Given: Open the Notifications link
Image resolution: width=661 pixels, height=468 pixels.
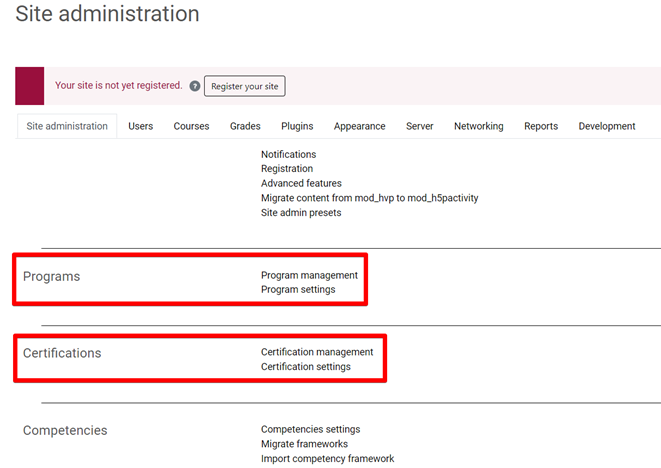Looking at the screenshot, I should 288,155.
